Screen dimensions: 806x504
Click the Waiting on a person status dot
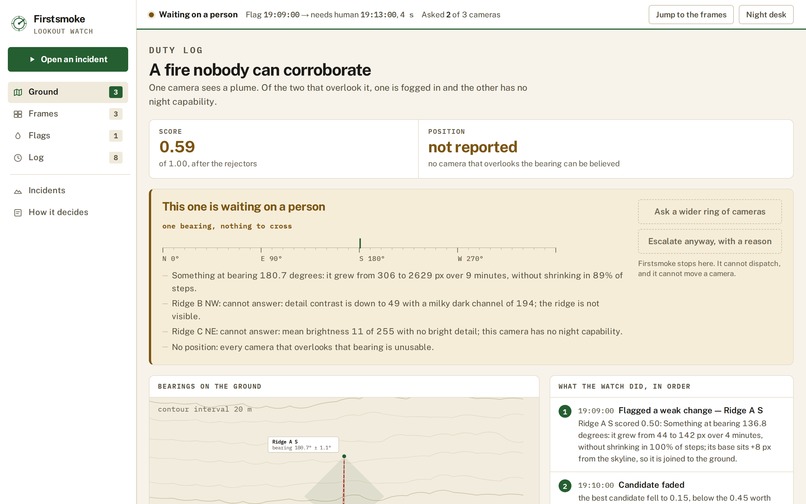(151, 15)
